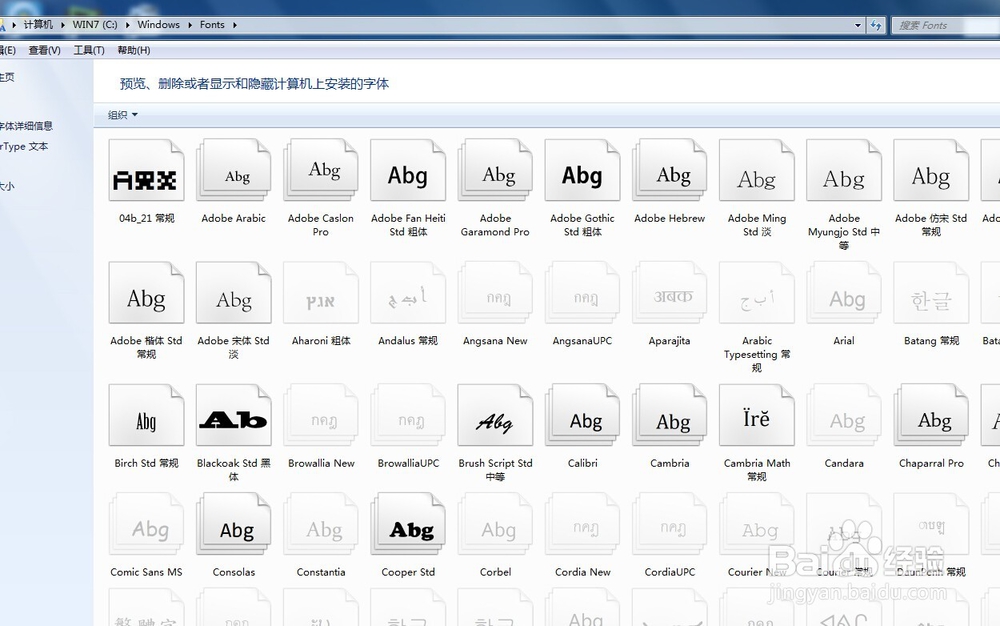Select the Adobe 仿宋 Std font
The height and width of the screenshot is (626, 1000).
tap(931, 170)
